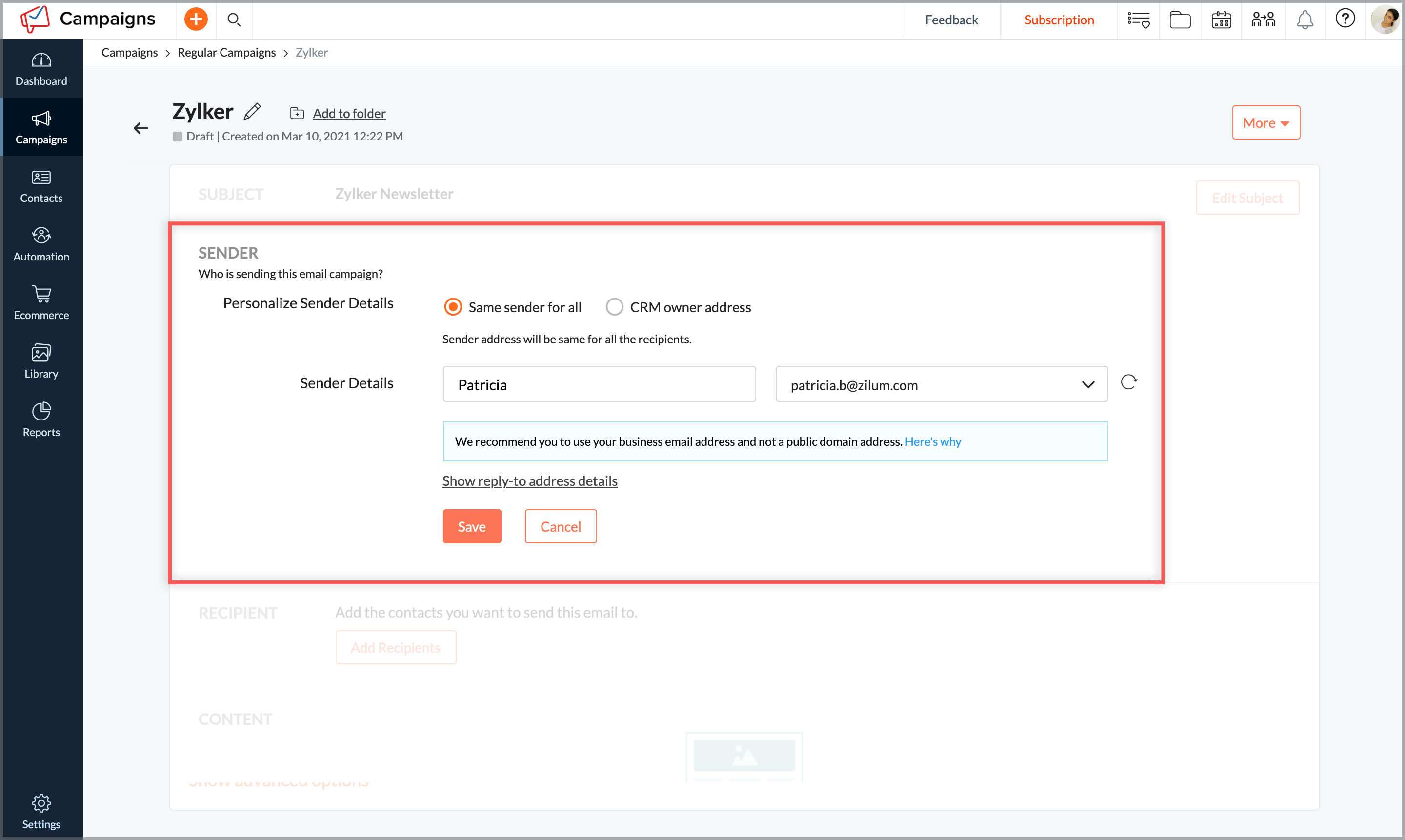Create new item using the orange plus button

pos(195,19)
